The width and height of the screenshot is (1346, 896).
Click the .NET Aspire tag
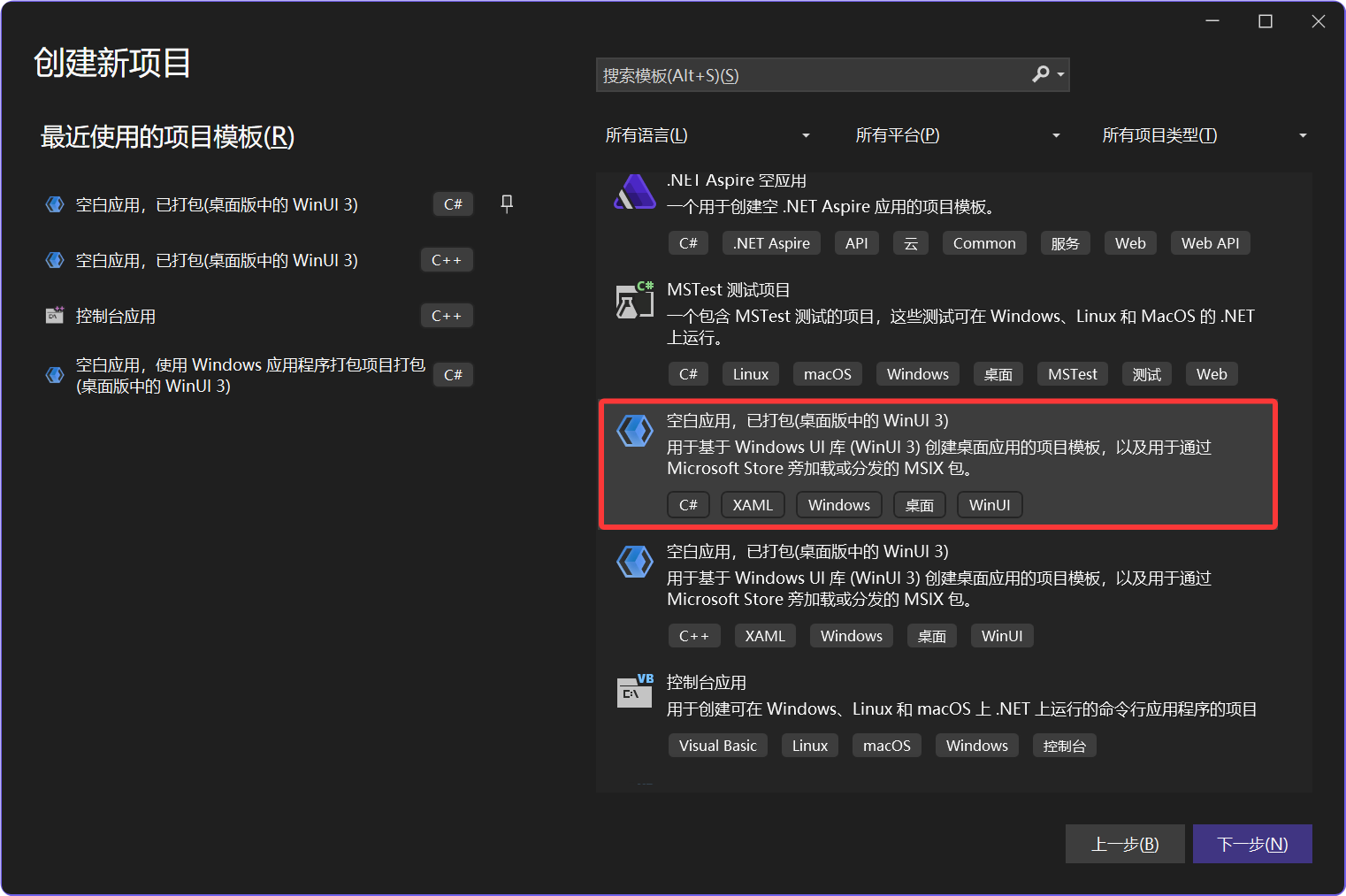771,243
